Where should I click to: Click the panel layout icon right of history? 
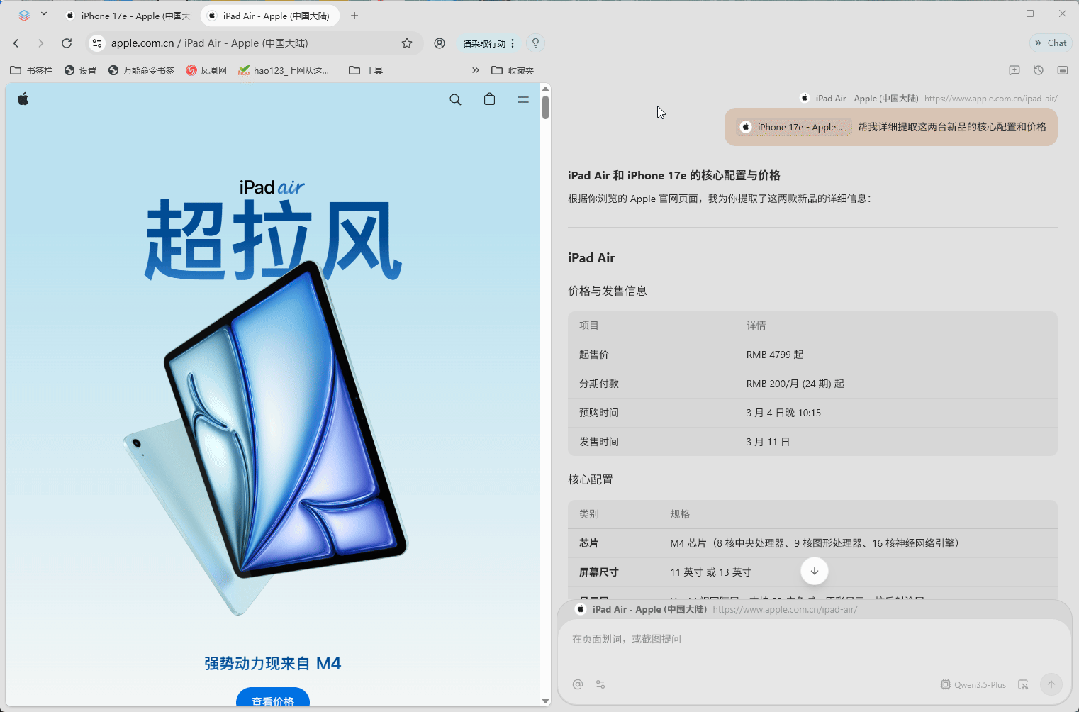click(x=1062, y=70)
